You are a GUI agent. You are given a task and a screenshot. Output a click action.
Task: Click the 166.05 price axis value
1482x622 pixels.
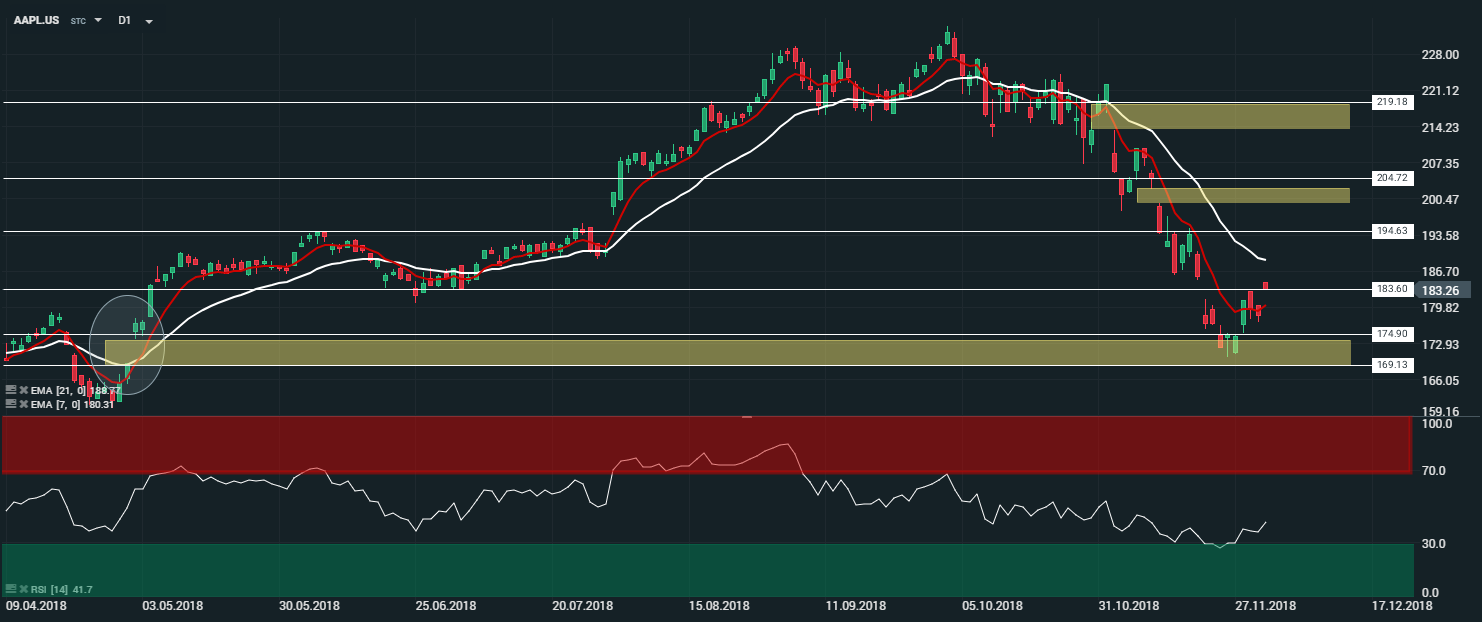[x=1441, y=381]
